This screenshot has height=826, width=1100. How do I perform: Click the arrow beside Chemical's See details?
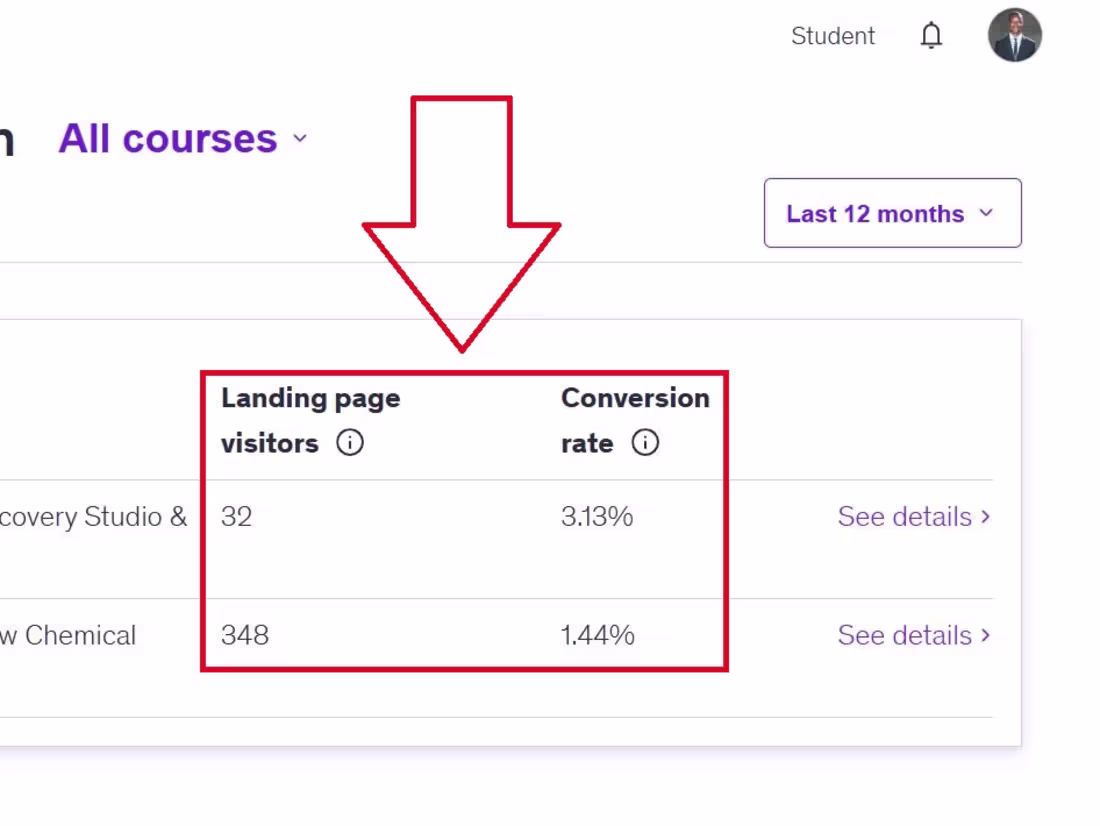pos(986,635)
